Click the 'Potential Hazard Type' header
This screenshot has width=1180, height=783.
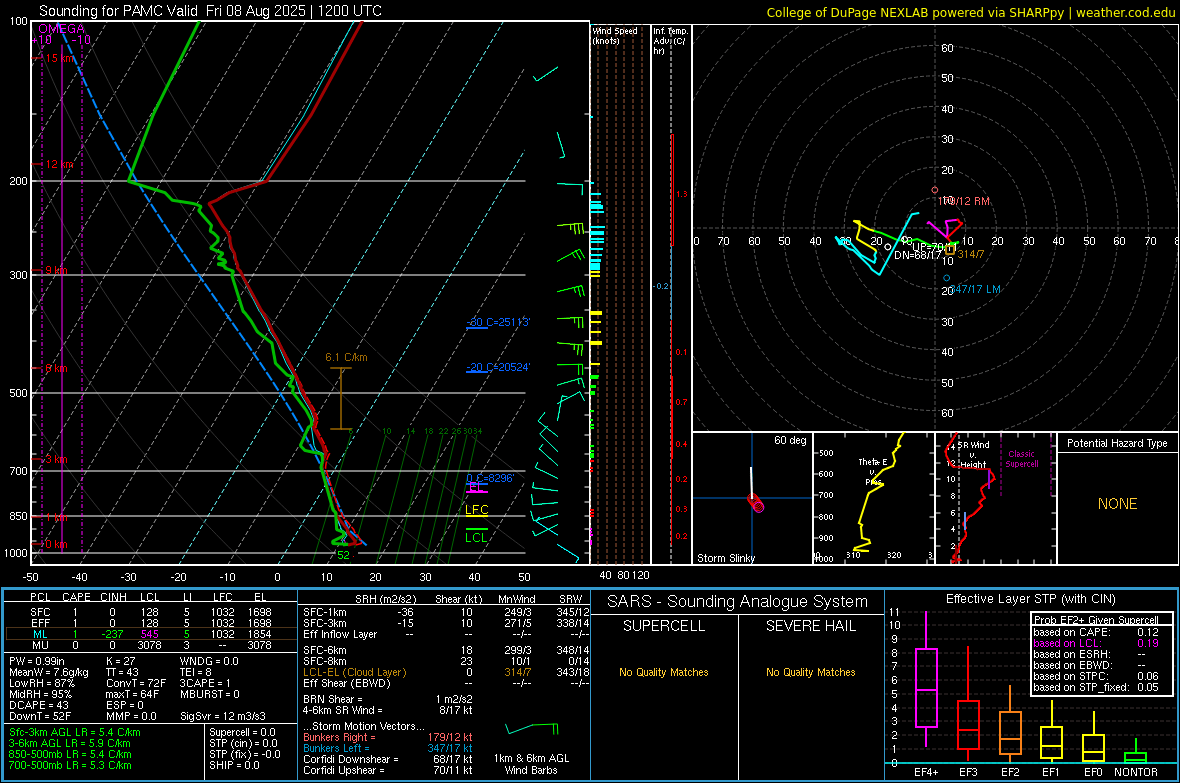point(1118,443)
